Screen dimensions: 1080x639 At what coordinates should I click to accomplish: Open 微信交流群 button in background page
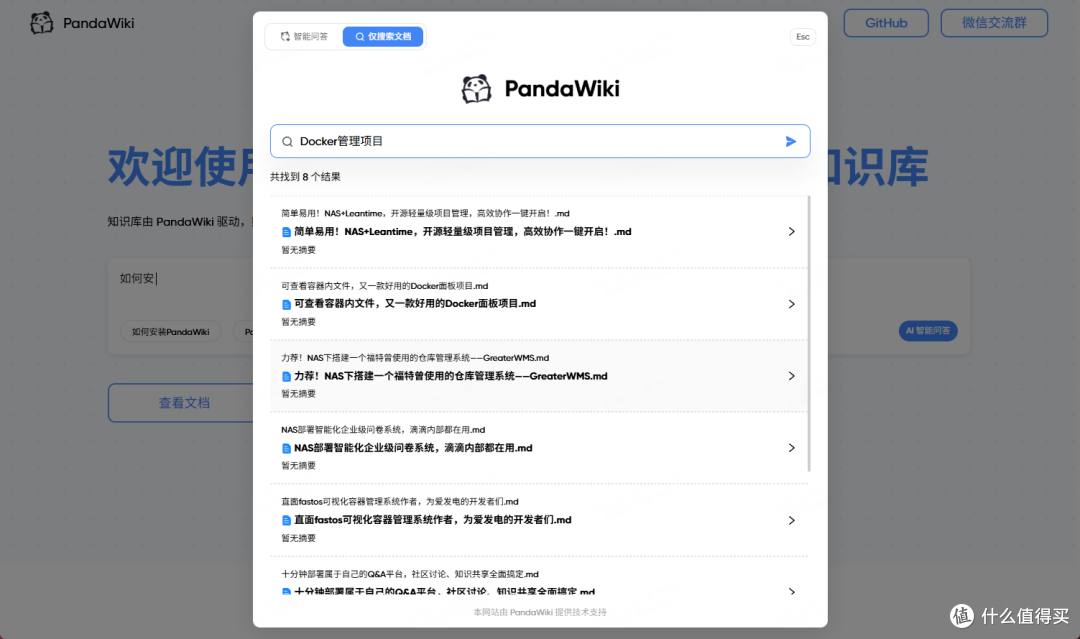994,23
